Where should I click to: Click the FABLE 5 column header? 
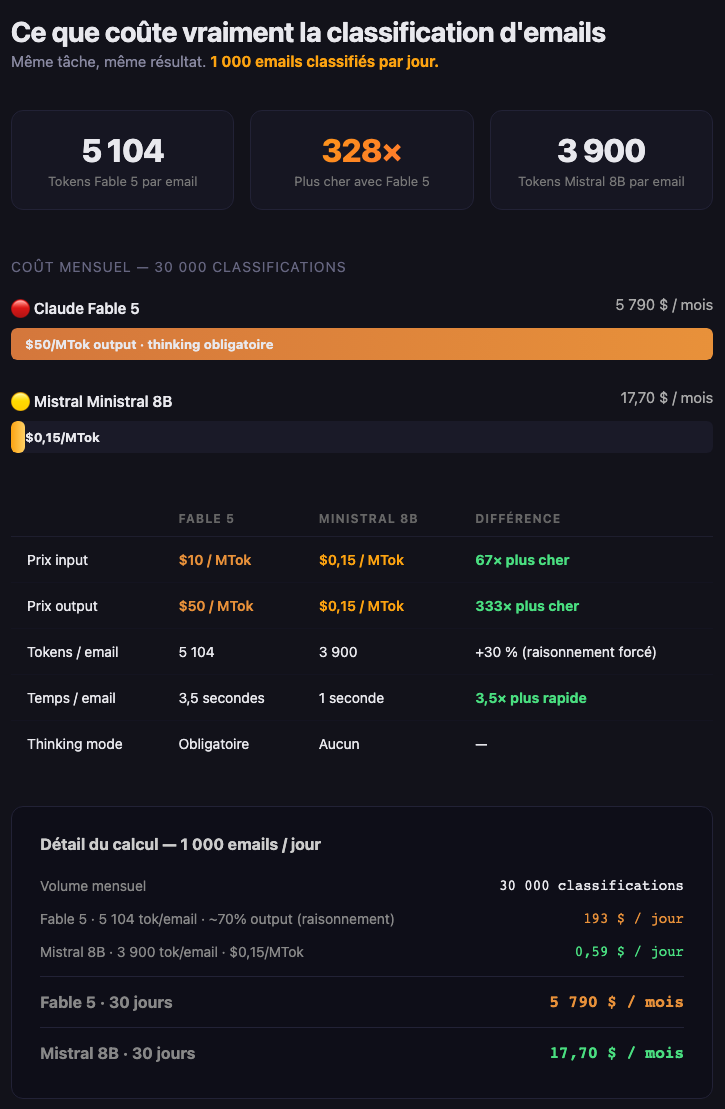pyautogui.click(x=207, y=518)
